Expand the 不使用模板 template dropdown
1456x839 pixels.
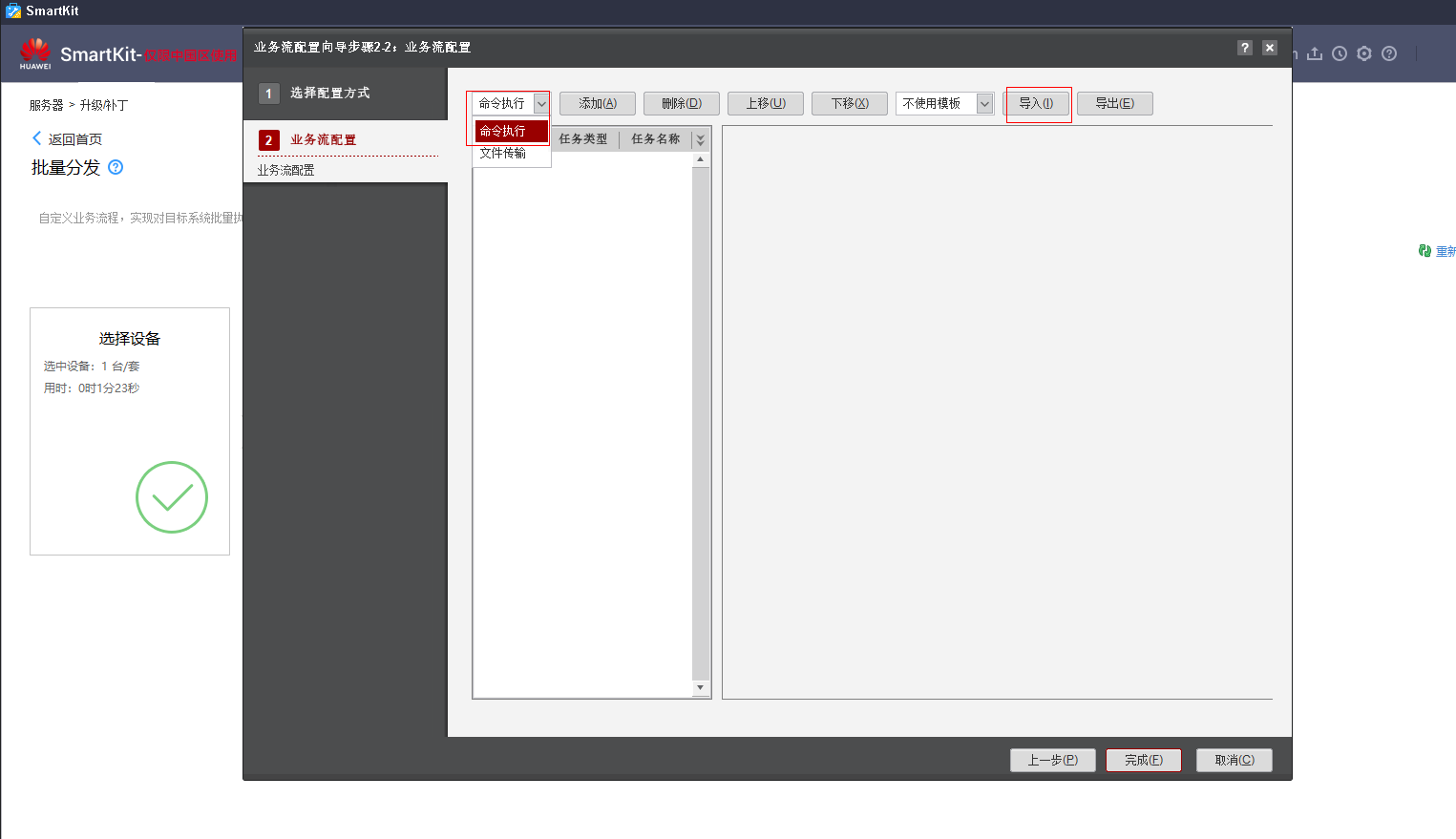(985, 103)
